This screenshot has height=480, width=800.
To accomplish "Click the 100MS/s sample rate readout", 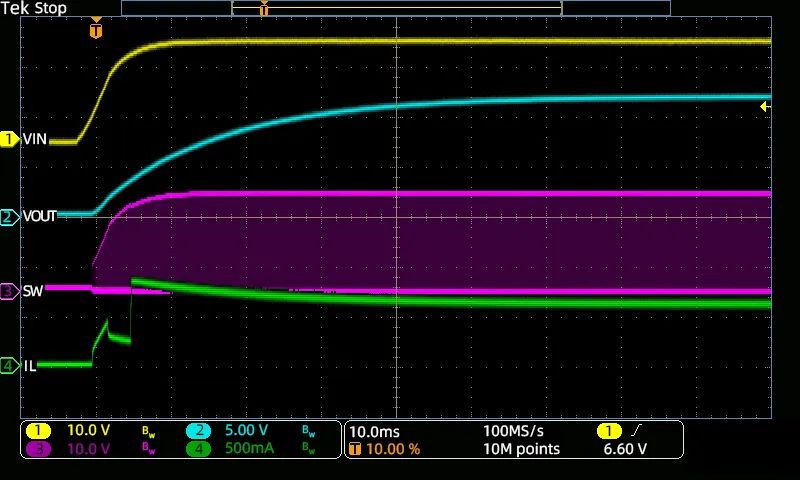I will (513, 431).
